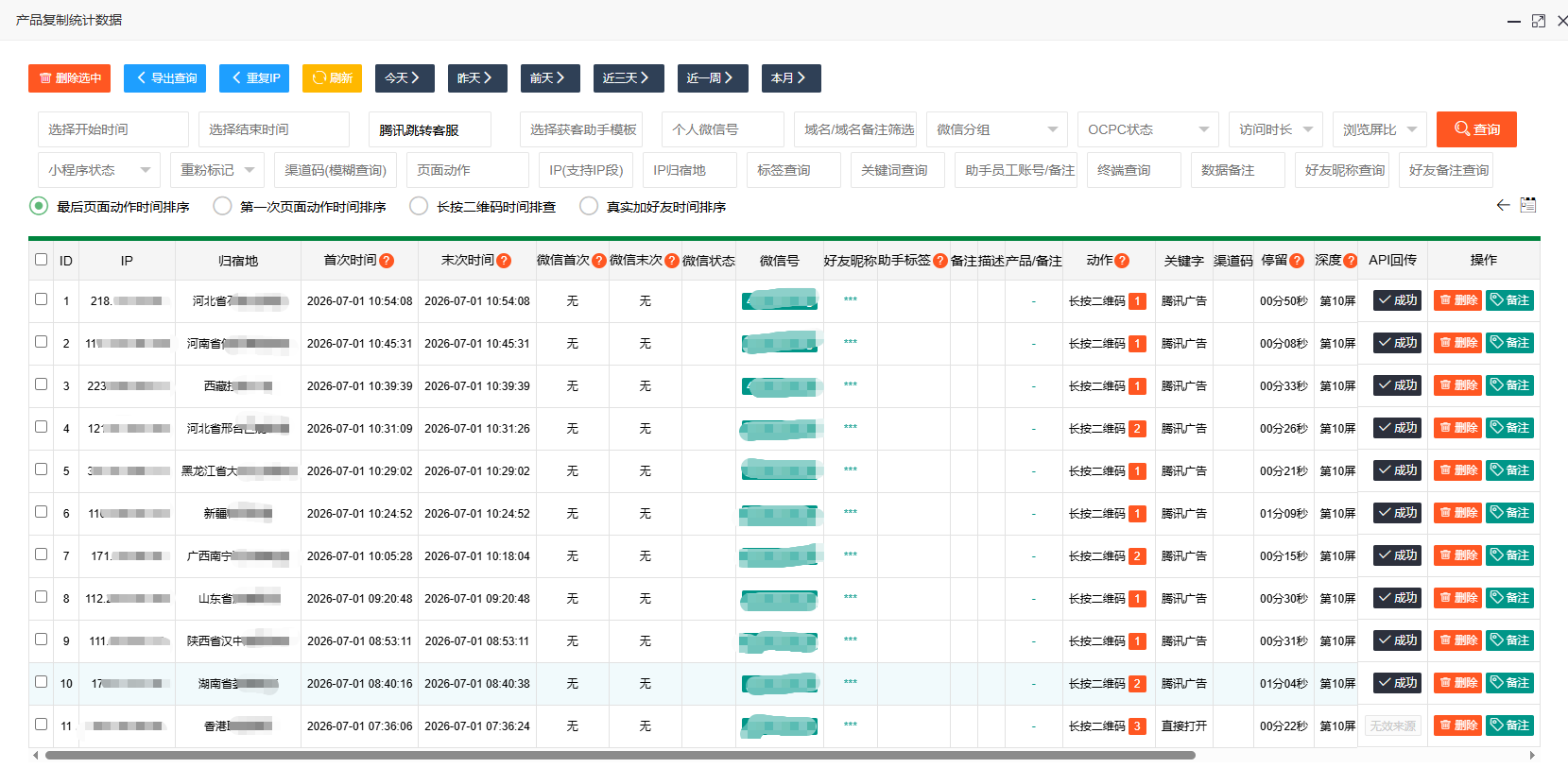Choose 长按二维码时间排查 radio option
Screen dimensions: 1568x768
pos(419,206)
